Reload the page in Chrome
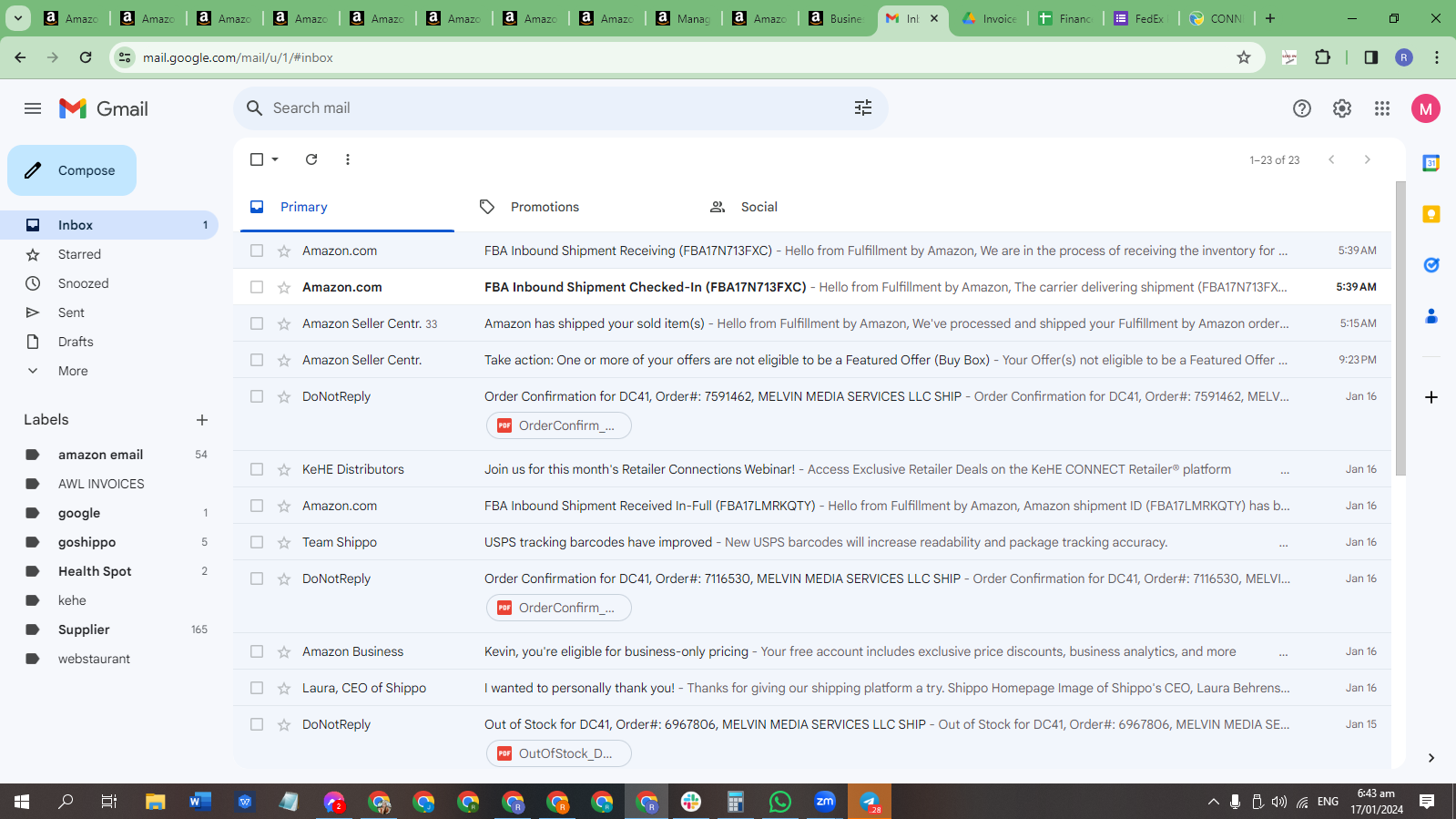This screenshot has height=819, width=1456. tap(86, 57)
